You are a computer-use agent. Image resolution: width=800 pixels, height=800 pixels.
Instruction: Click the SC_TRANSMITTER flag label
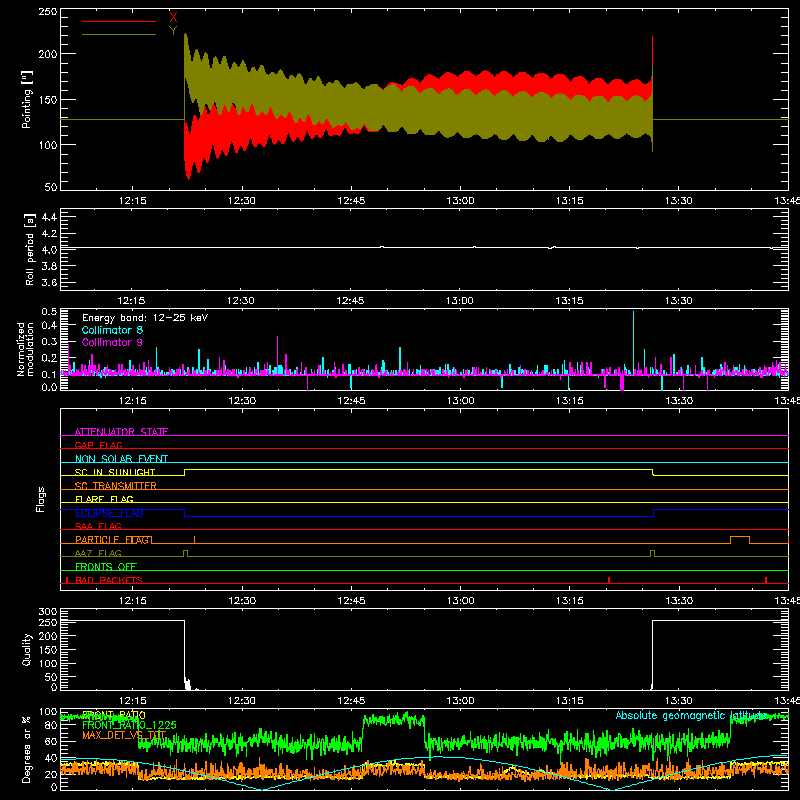tap(116, 486)
